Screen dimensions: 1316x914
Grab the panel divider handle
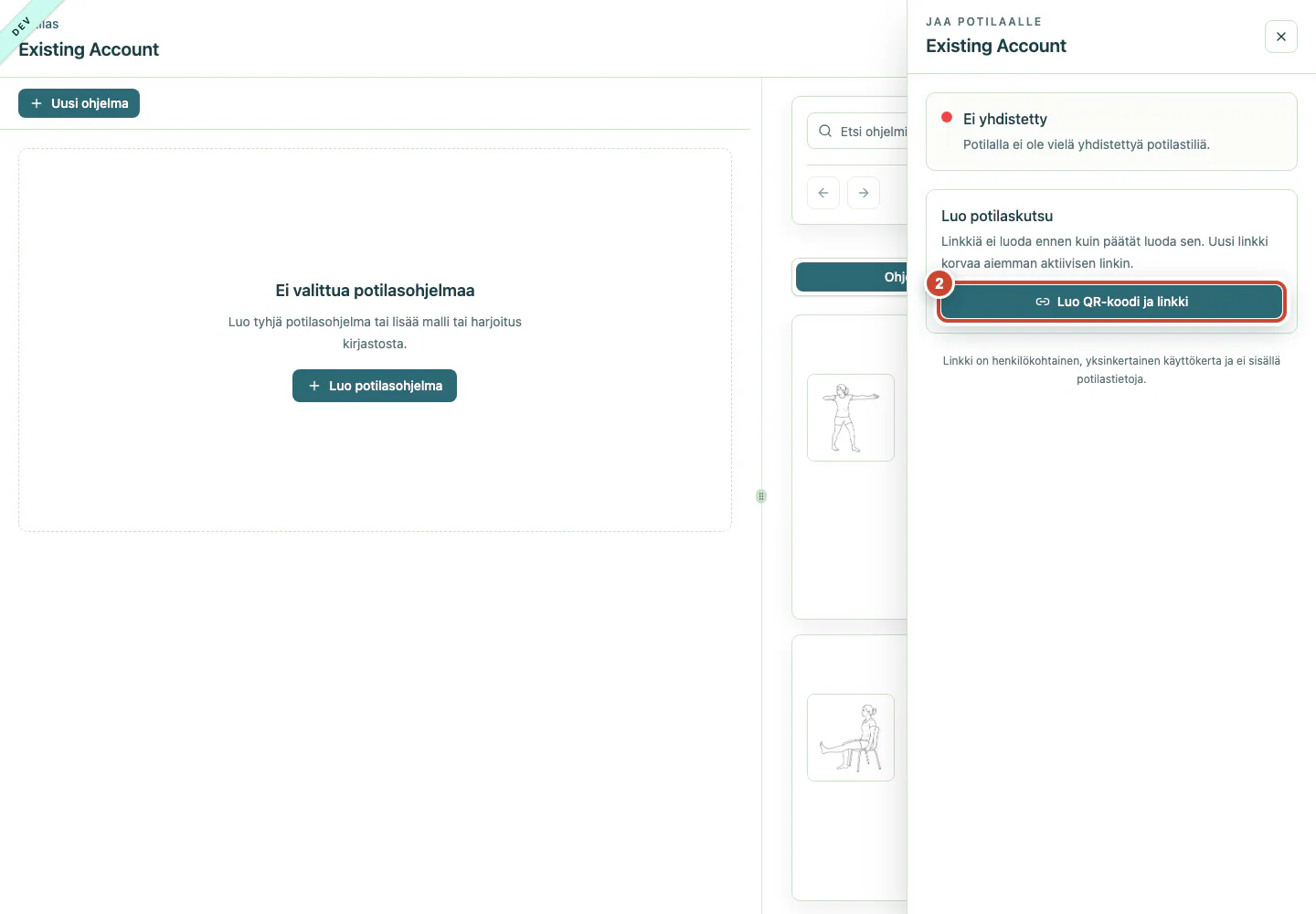click(761, 496)
